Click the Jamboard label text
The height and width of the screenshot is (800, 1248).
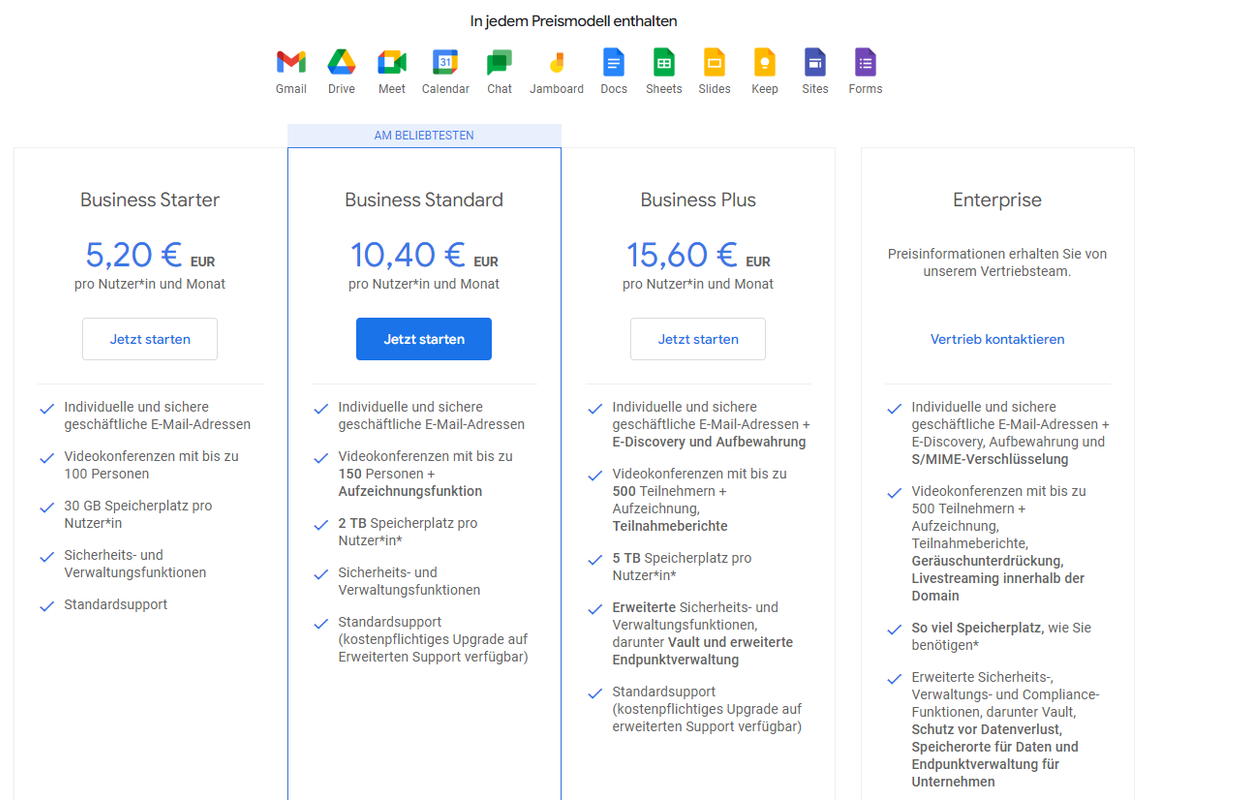click(557, 89)
